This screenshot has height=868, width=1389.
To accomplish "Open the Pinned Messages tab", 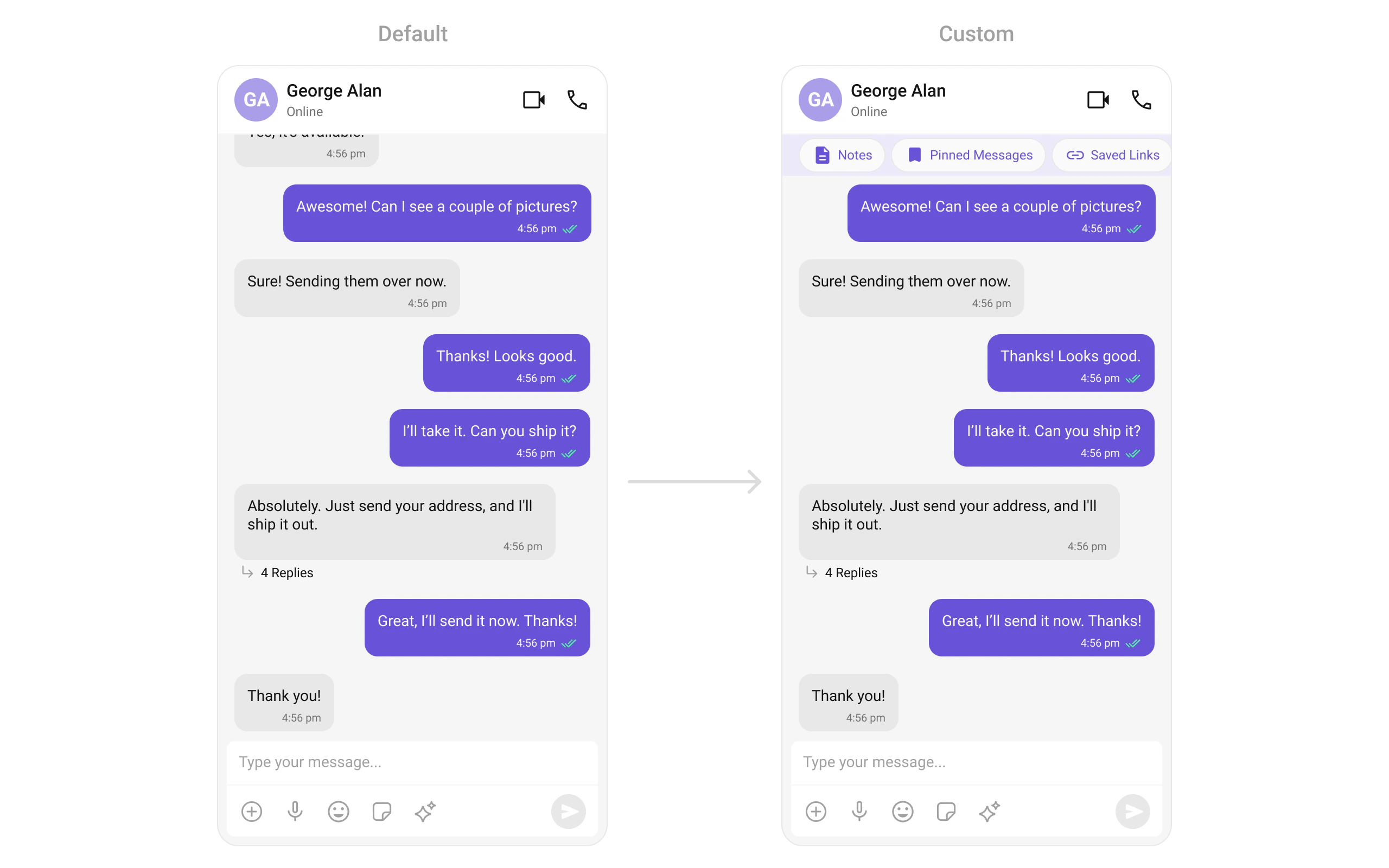I will [x=969, y=155].
